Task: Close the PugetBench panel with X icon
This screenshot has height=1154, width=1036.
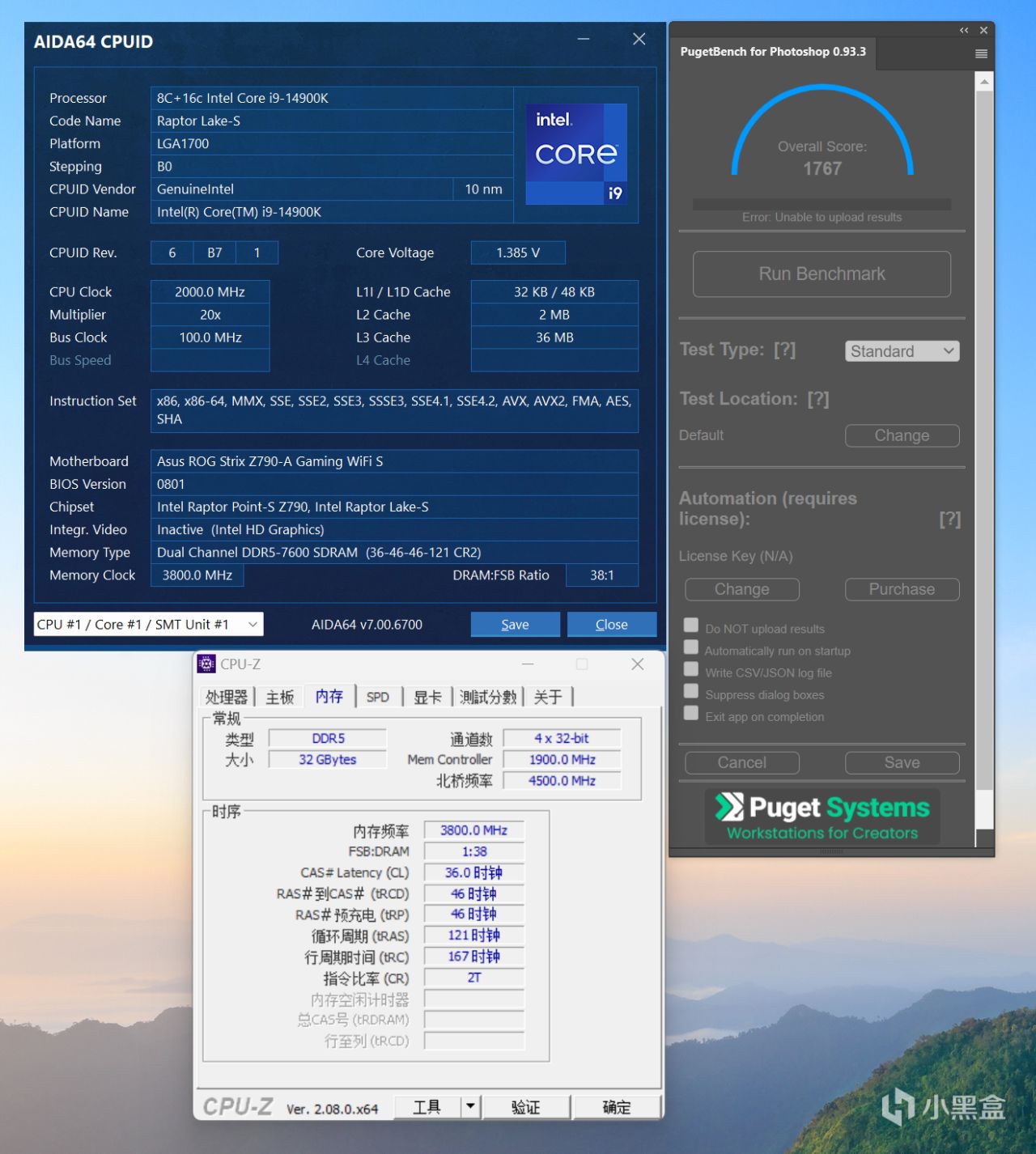Action: coord(983,31)
